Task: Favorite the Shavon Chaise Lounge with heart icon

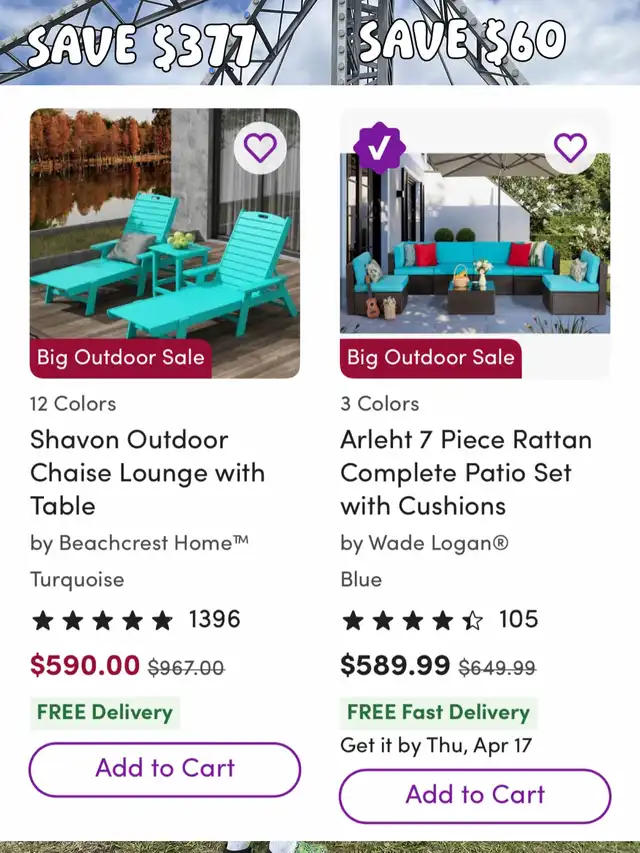Action: pyautogui.click(x=260, y=148)
